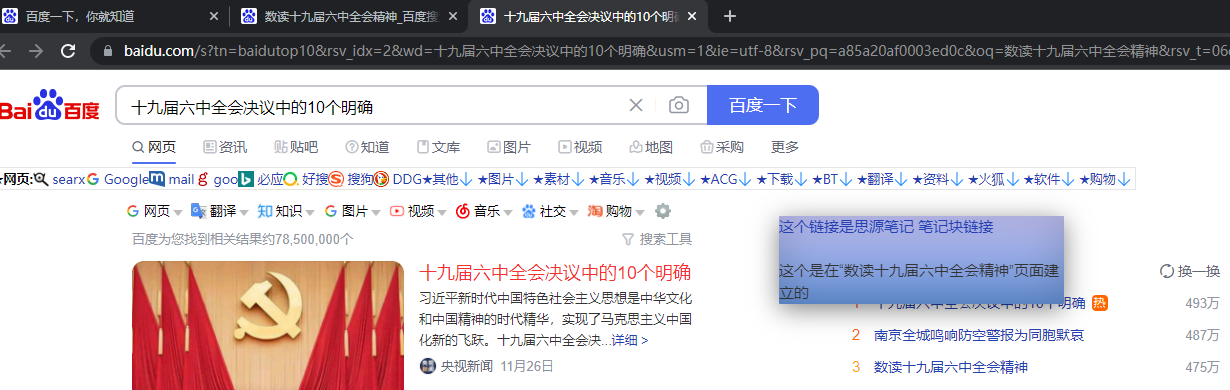Viewport: 1230px width, 390px height.
Task: Expand the ★翻译 shortcut menu
Action: [x=882, y=180]
